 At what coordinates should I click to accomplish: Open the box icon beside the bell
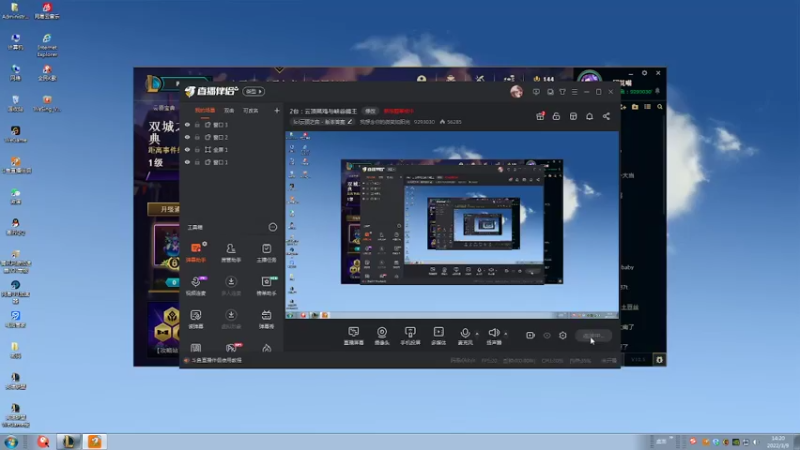(x=573, y=116)
